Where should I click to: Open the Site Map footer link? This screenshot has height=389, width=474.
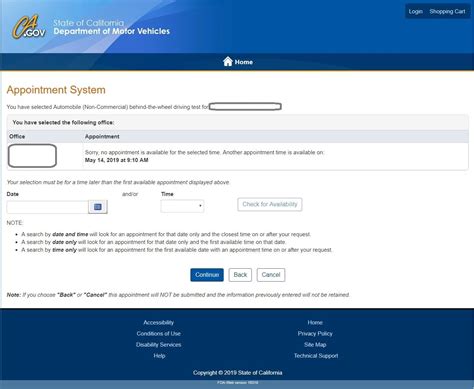point(315,345)
